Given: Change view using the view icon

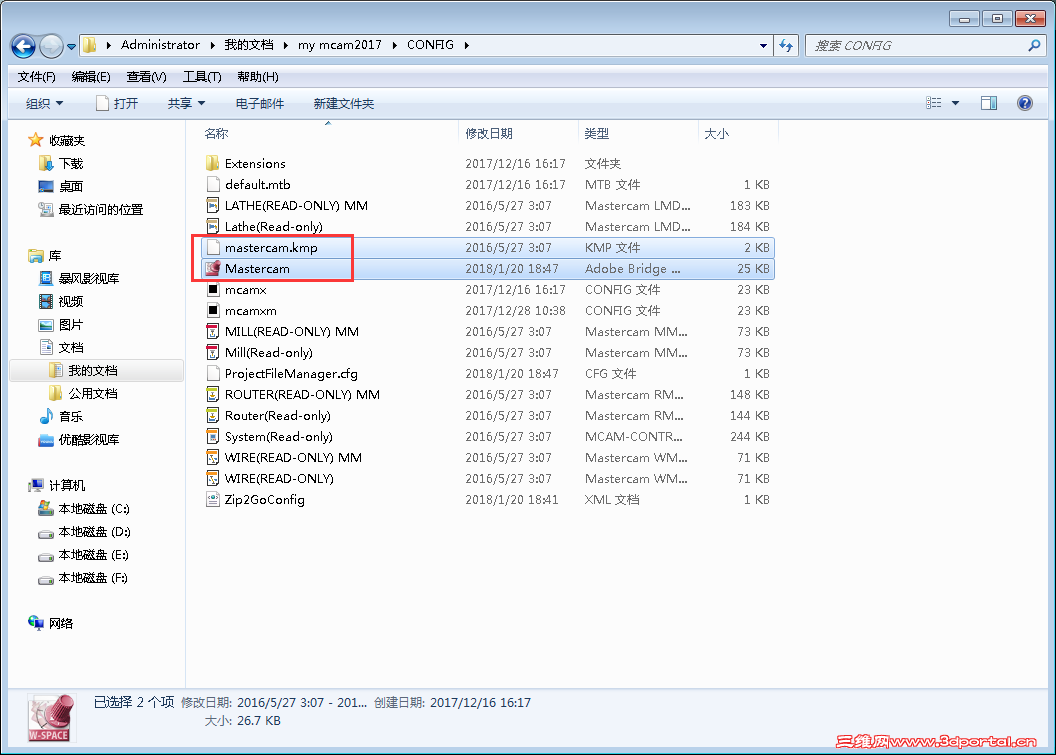Looking at the screenshot, I should (933, 103).
